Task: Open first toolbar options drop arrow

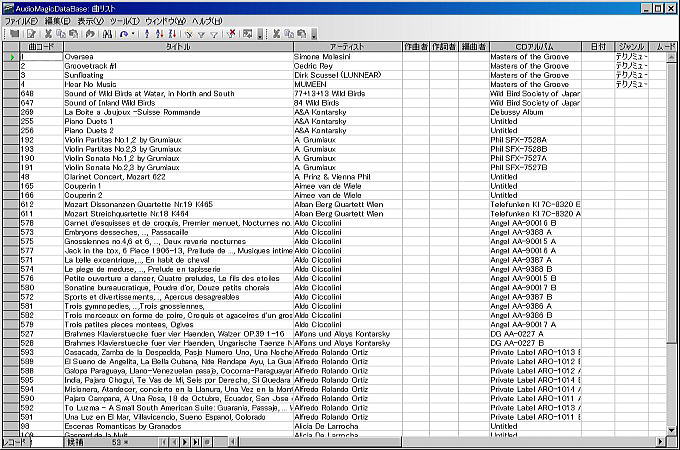Action: [260, 34]
